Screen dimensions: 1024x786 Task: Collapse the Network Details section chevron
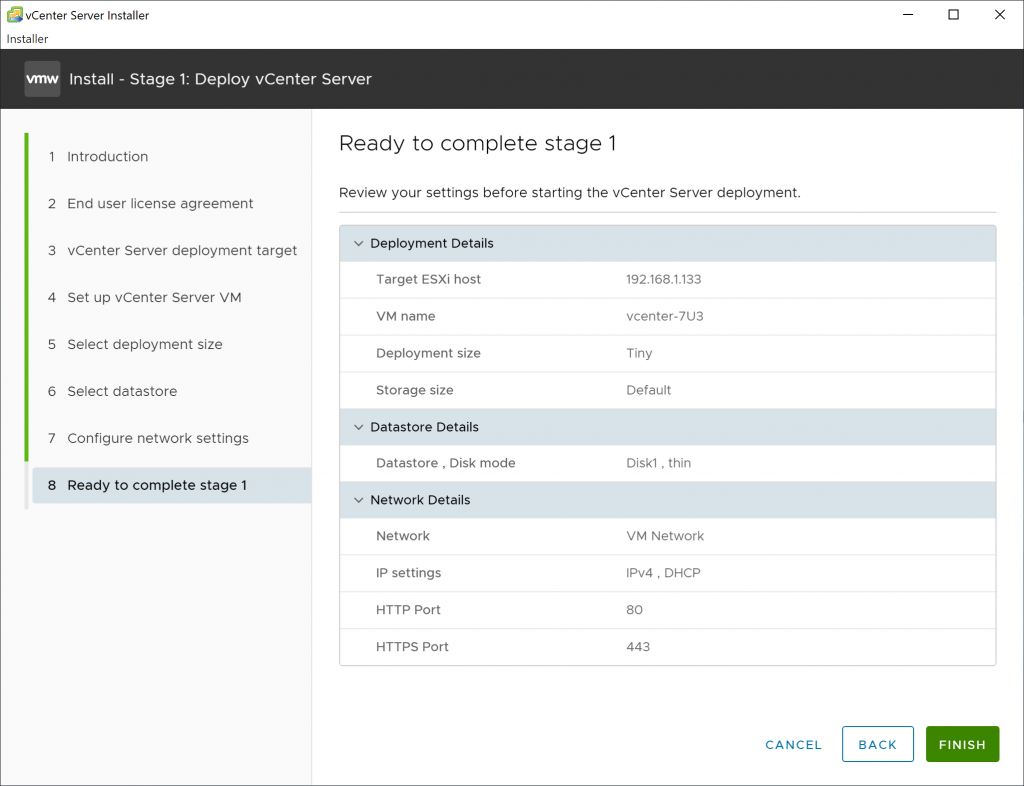(x=359, y=500)
